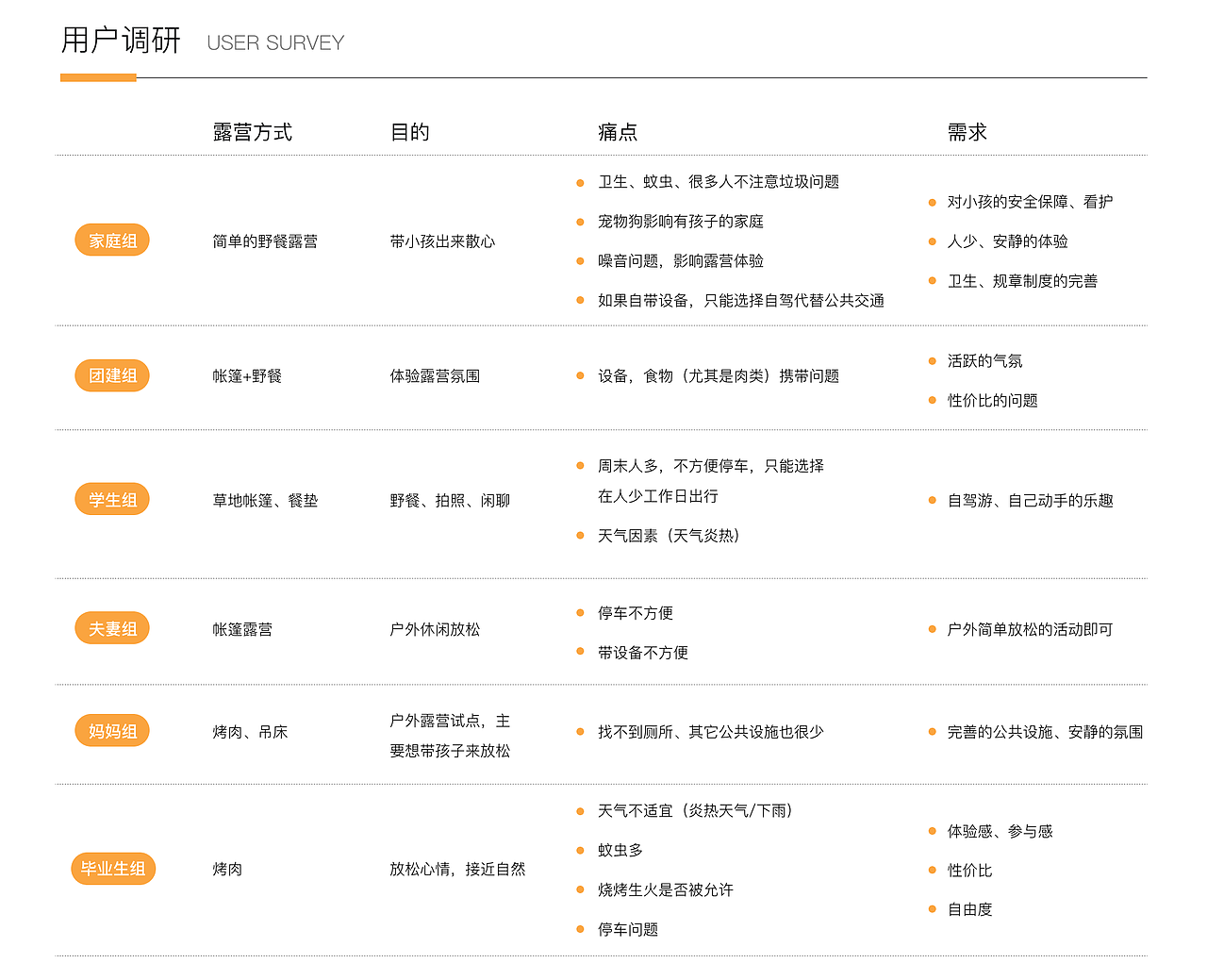The height and width of the screenshot is (980, 1207).
Task: Click the text 户外露营试点，主
Action: point(450,721)
